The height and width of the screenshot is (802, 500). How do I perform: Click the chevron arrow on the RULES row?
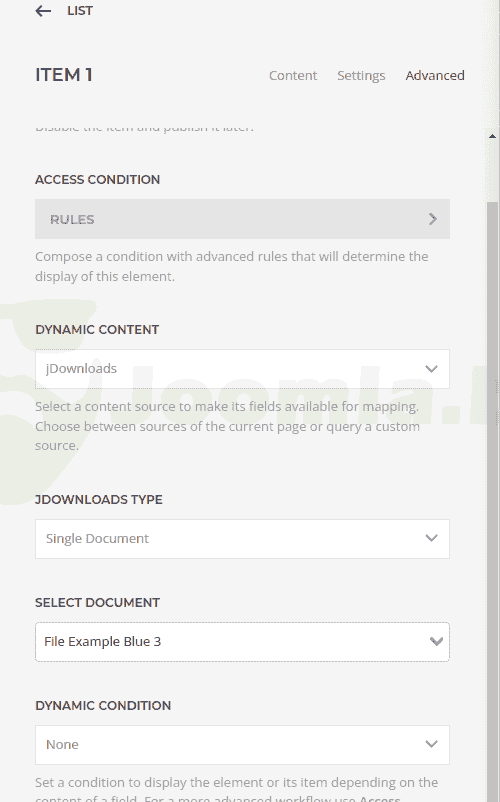(x=433, y=219)
